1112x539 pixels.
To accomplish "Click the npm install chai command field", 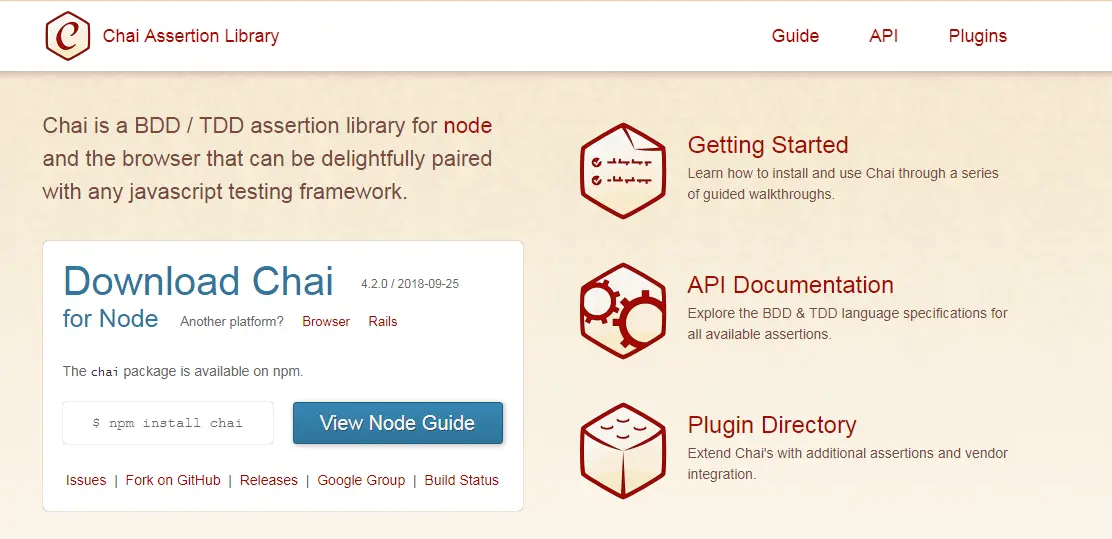I will coord(168,423).
